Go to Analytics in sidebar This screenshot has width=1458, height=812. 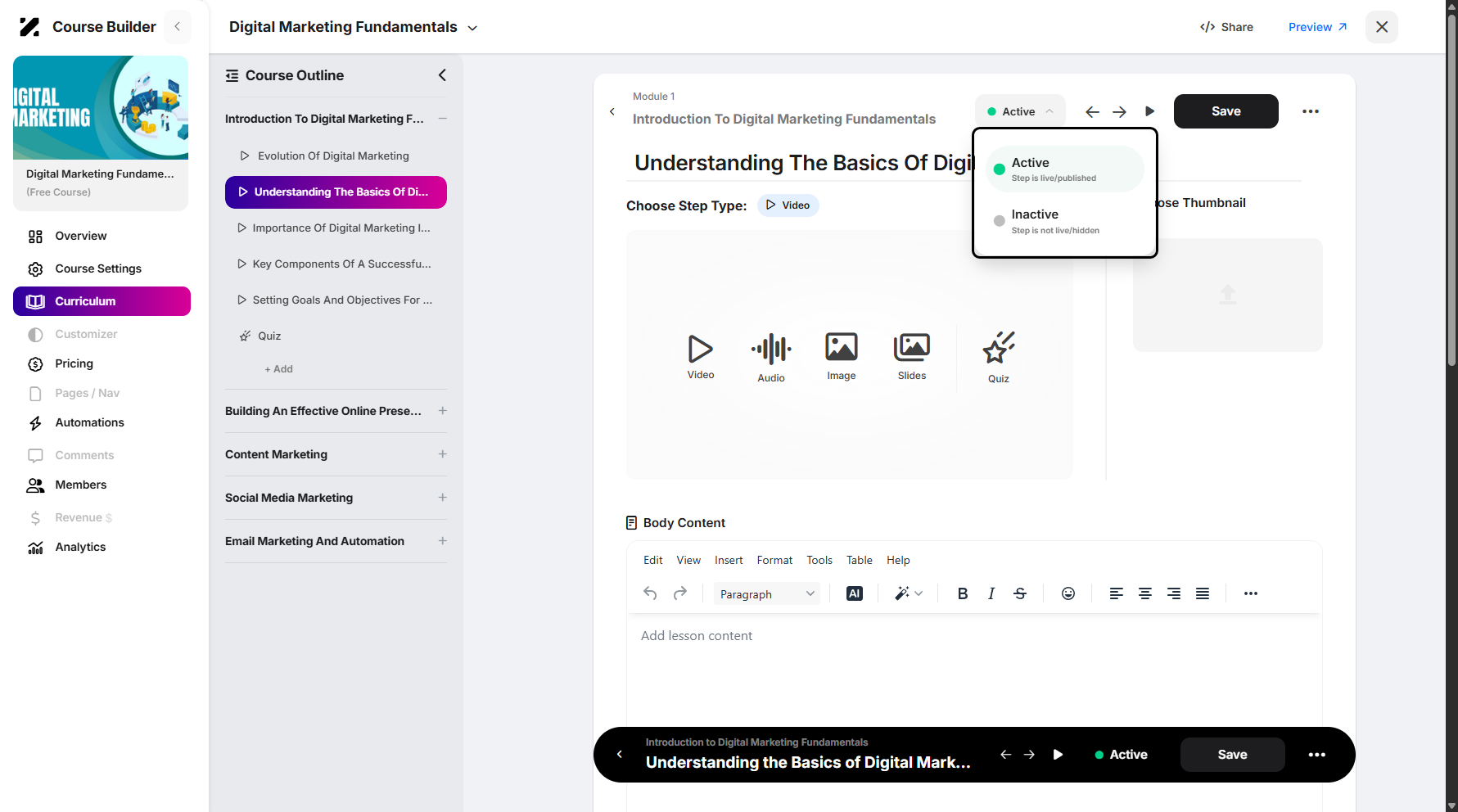coord(80,547)
